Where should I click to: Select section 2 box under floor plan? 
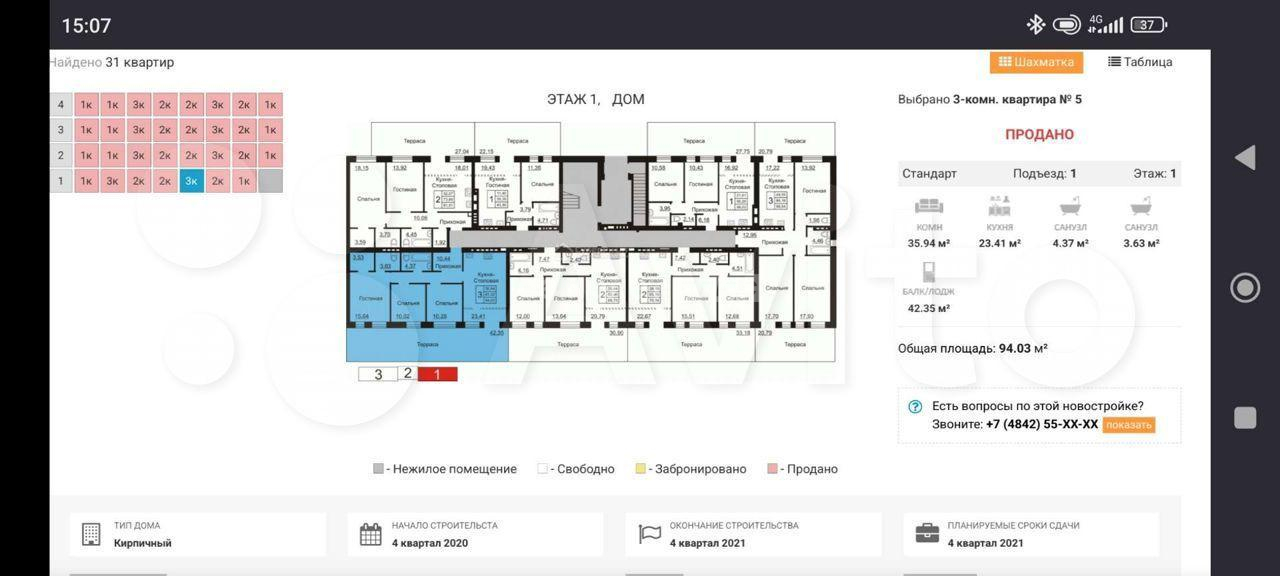(x=407, y=373)
